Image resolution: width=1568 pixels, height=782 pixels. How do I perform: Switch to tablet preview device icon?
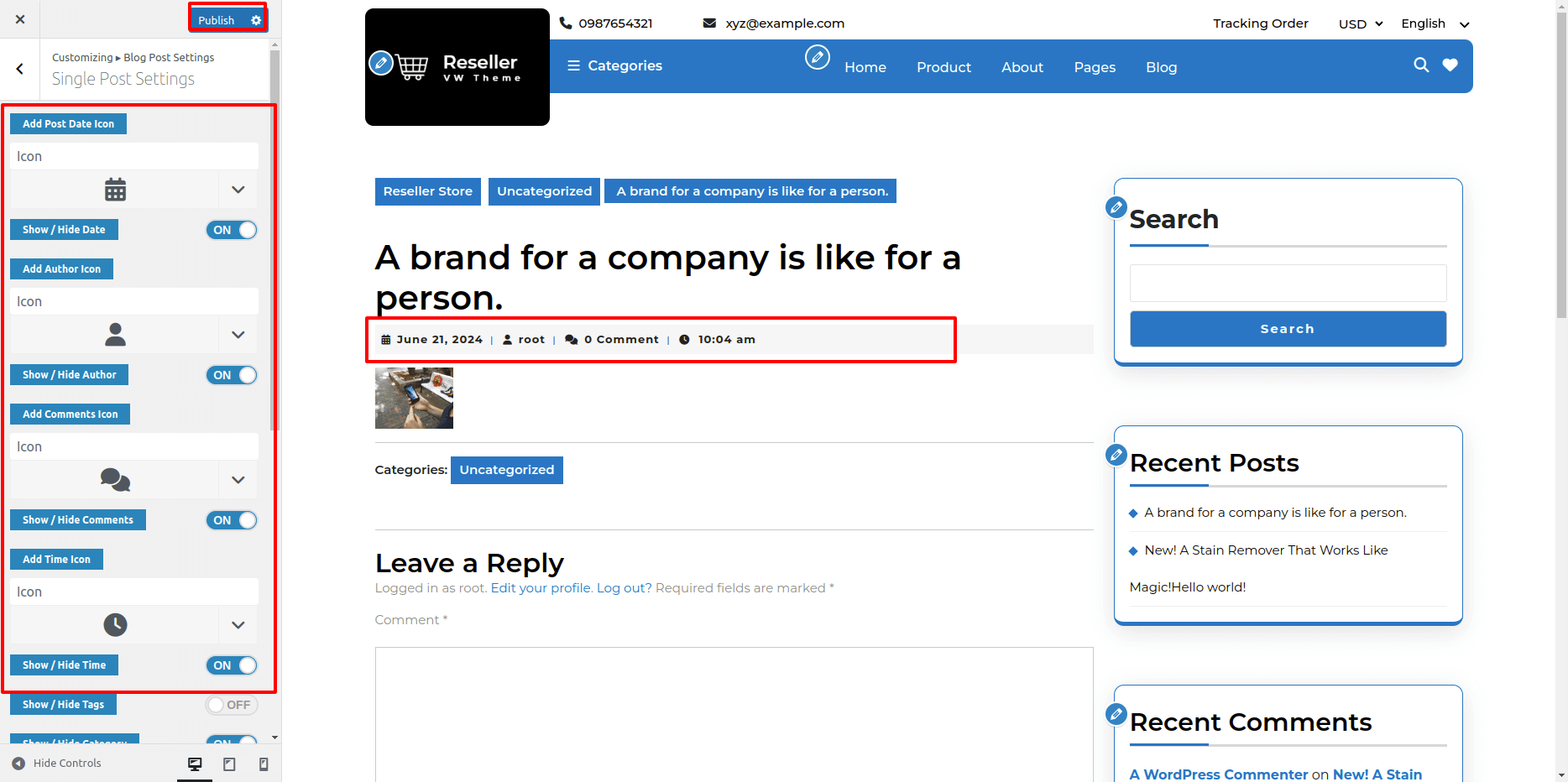pyautogui.click(x=229, y=764)
